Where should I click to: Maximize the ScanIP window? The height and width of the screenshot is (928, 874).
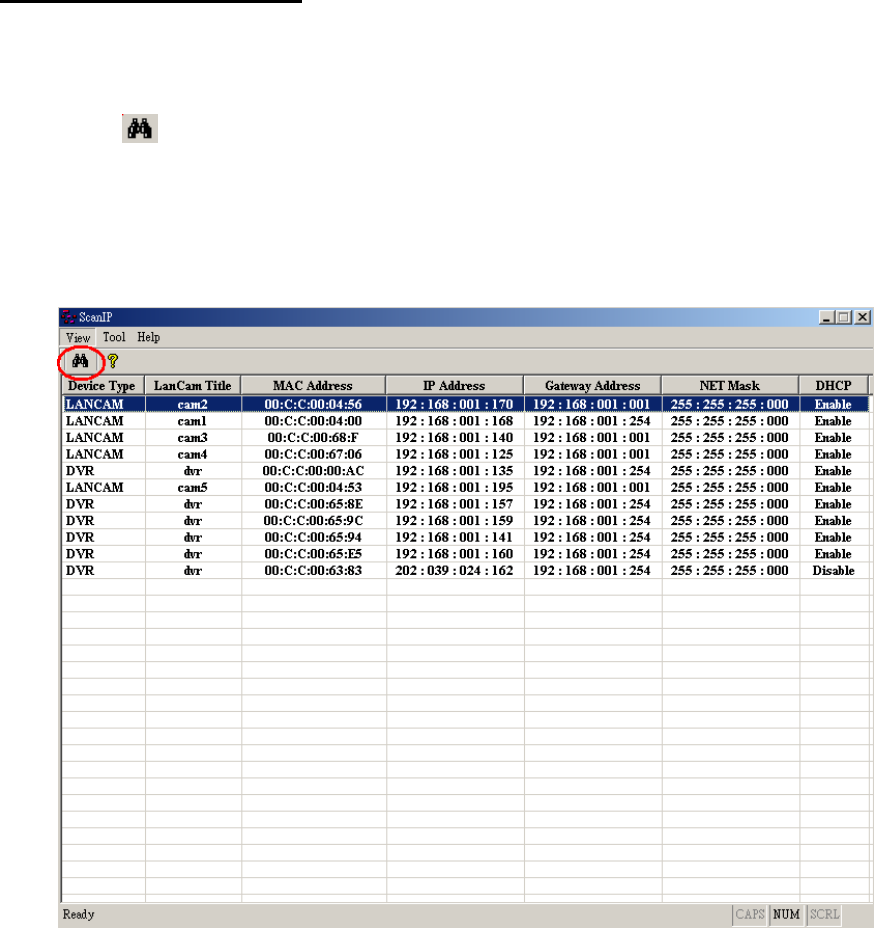tap(844, 317)
